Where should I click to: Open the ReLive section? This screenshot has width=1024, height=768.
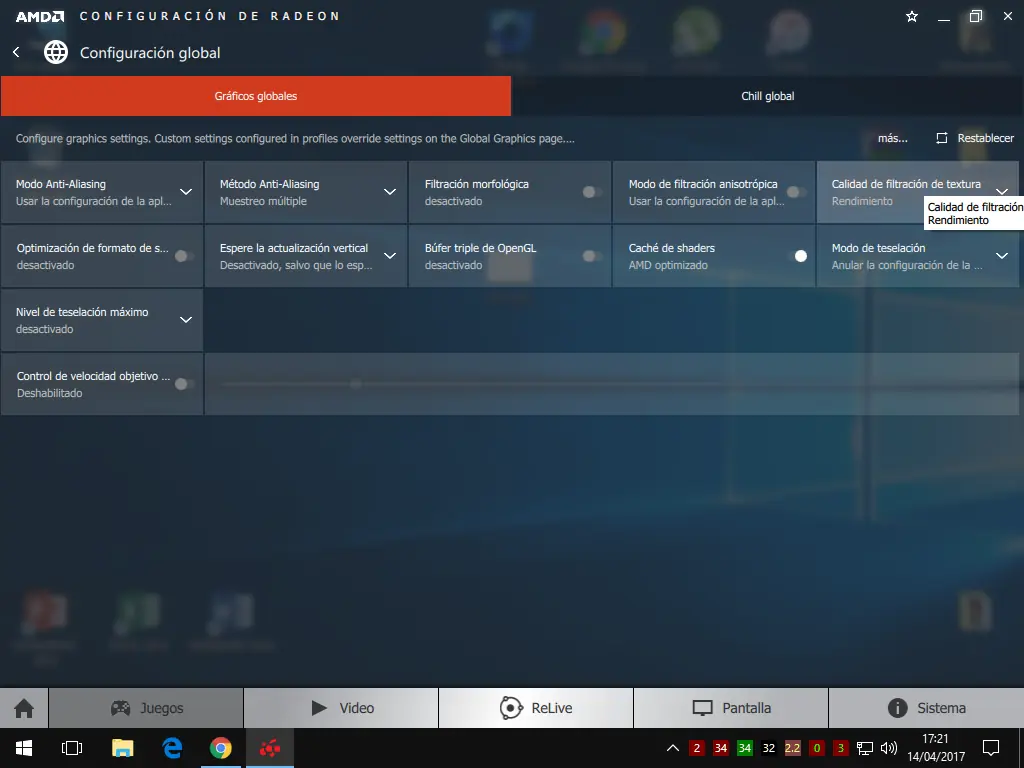(x=536, y=708)
